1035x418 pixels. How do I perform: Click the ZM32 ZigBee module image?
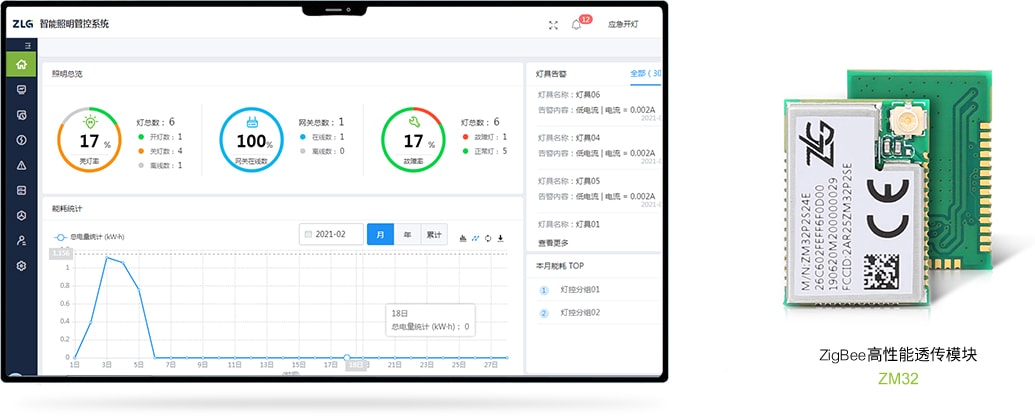click(888, 188)
